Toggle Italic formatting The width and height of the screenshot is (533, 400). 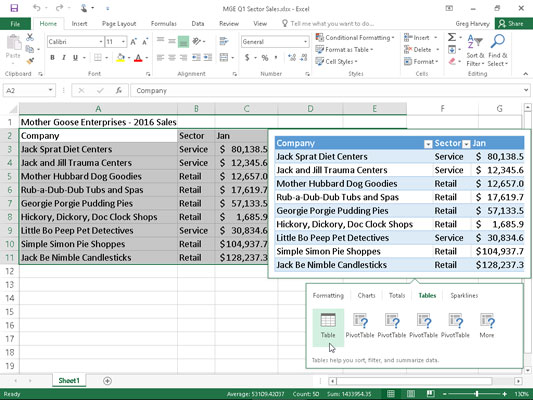(x=64, y=58)
